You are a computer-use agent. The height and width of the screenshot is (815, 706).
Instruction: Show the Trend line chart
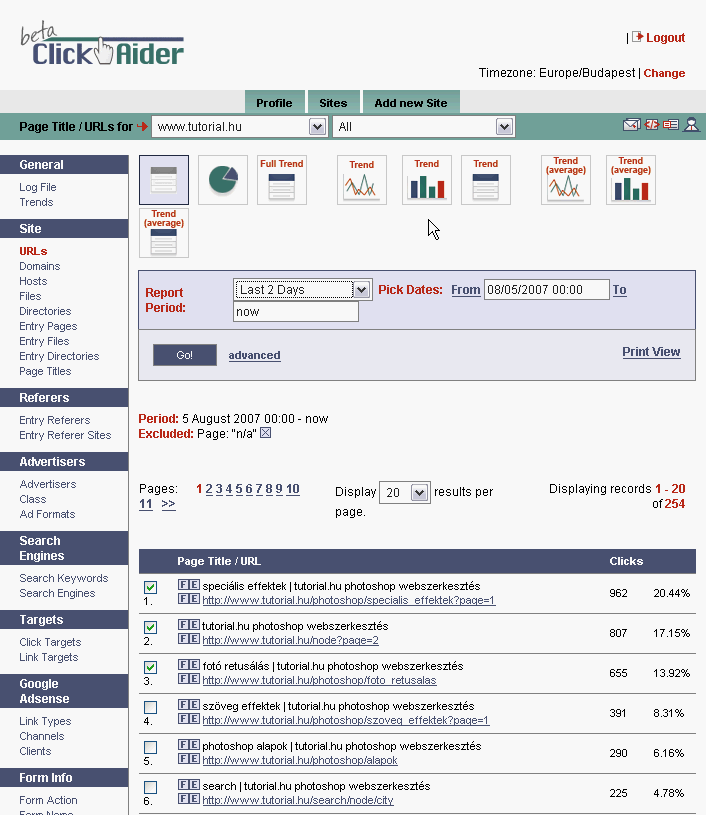pos(362,180)
